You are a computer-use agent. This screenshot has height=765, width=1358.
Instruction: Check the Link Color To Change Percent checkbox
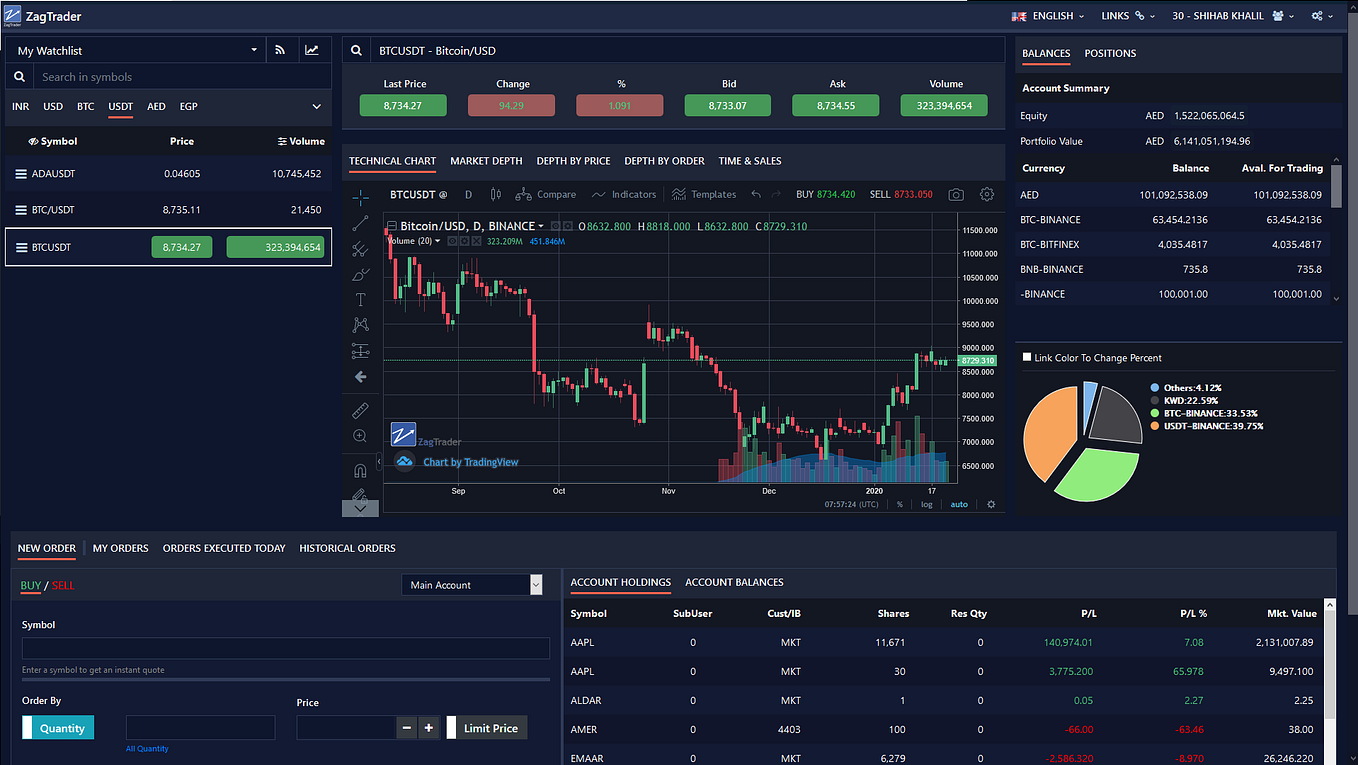point(1027,356)
